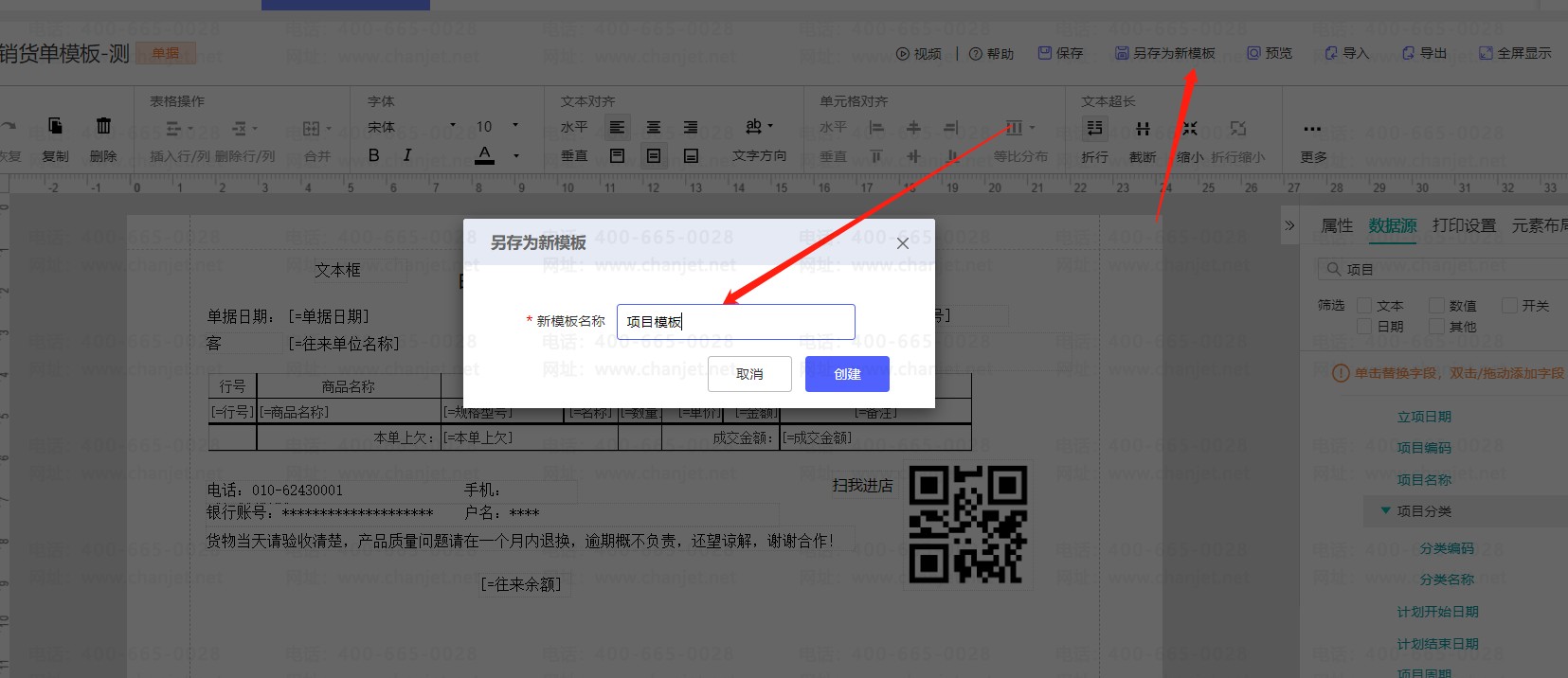Click the 取消 button in dialog

[x=749, y=374]
